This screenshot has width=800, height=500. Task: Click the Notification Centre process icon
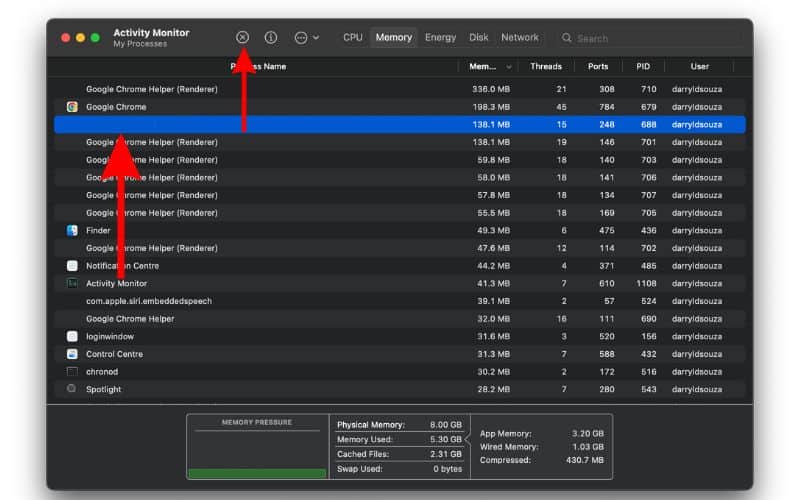[72, 266]
